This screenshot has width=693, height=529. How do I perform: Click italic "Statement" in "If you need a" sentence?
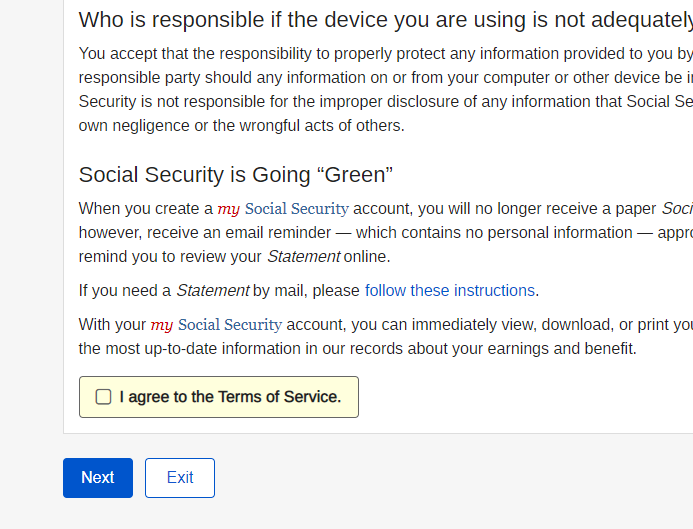pyautogui.click(x=212, y=291)
